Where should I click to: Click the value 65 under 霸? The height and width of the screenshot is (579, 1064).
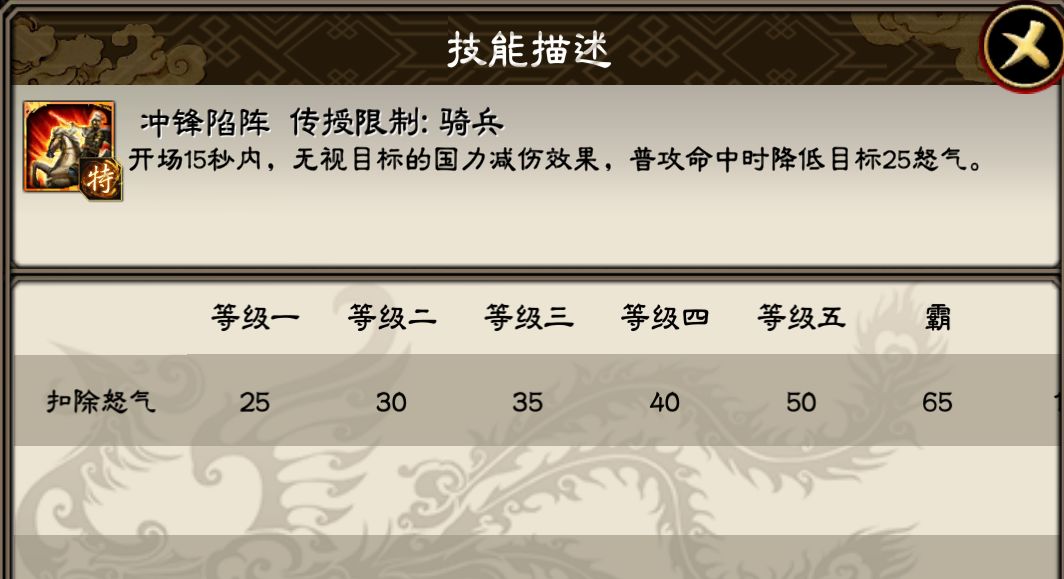click(937, 402)
